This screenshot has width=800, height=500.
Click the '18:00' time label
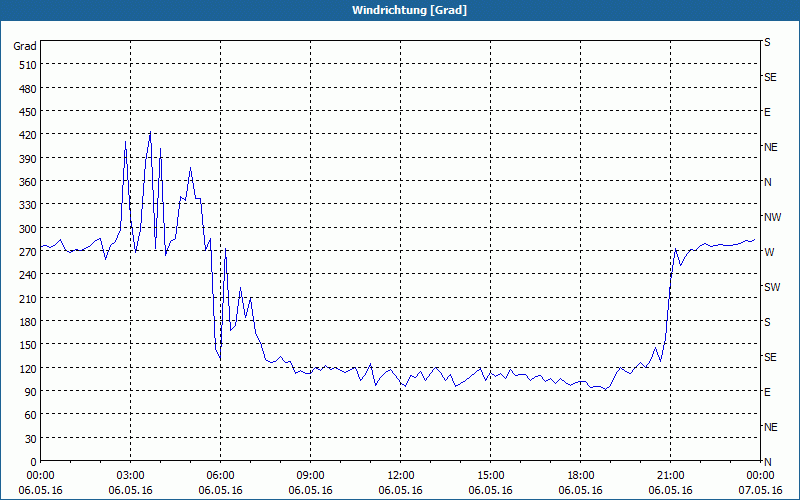(x=581, y=476)
